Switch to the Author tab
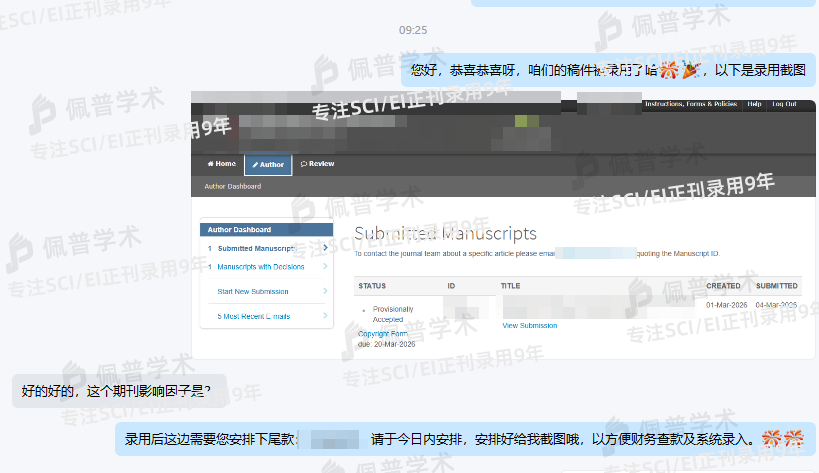819x473 pixels. [268, 164]
